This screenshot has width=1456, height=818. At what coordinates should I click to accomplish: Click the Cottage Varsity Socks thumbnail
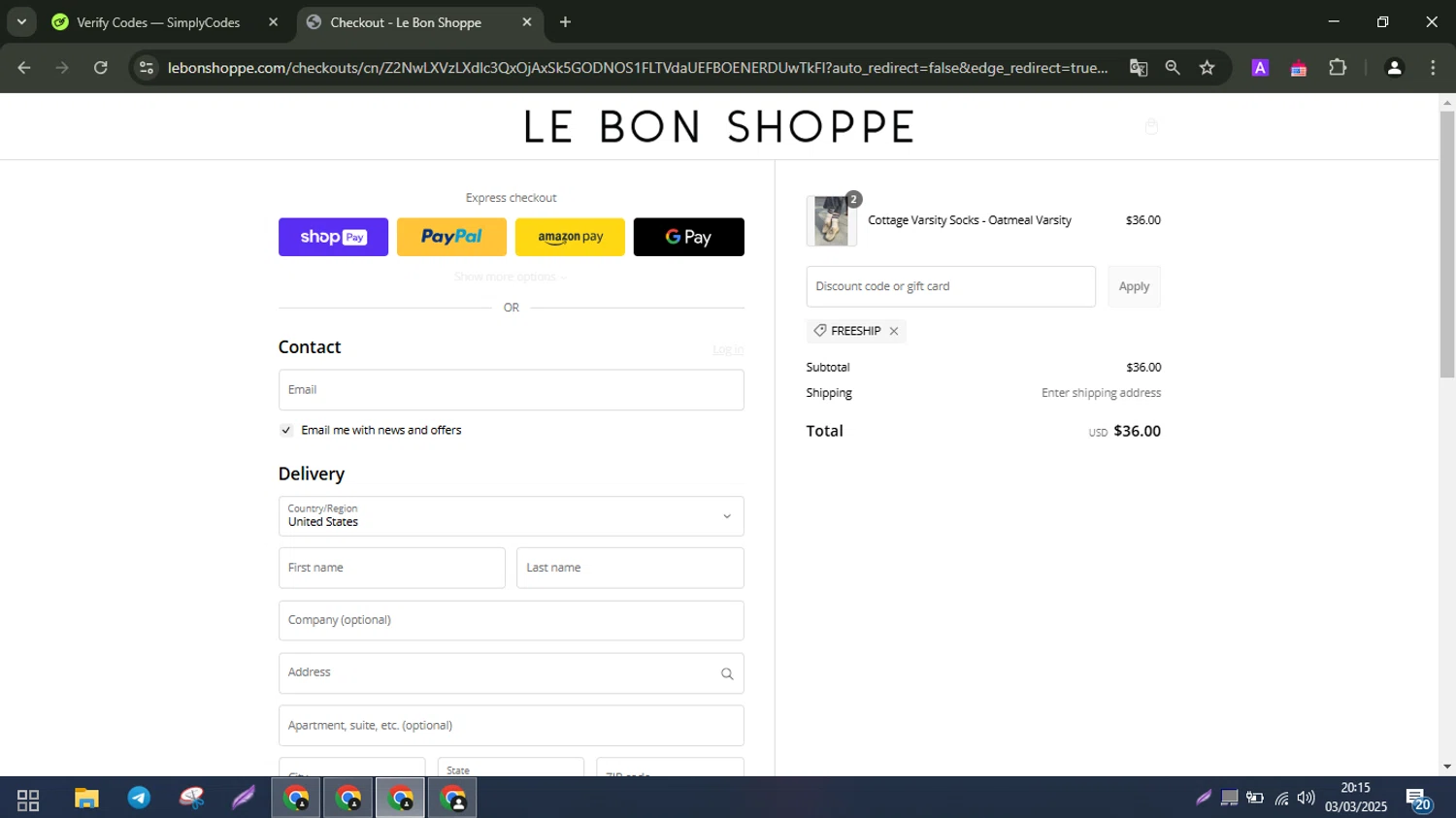point(831,220)
